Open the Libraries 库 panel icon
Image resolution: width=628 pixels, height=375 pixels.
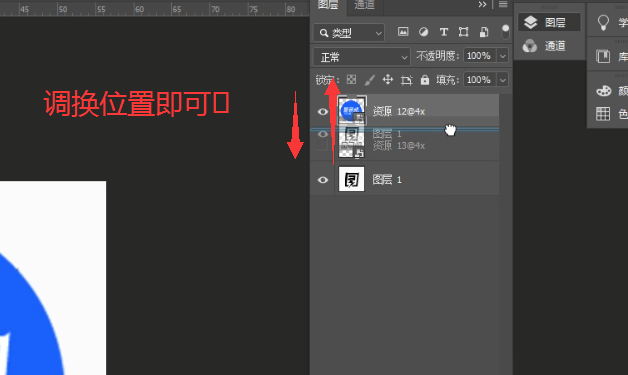603,56
